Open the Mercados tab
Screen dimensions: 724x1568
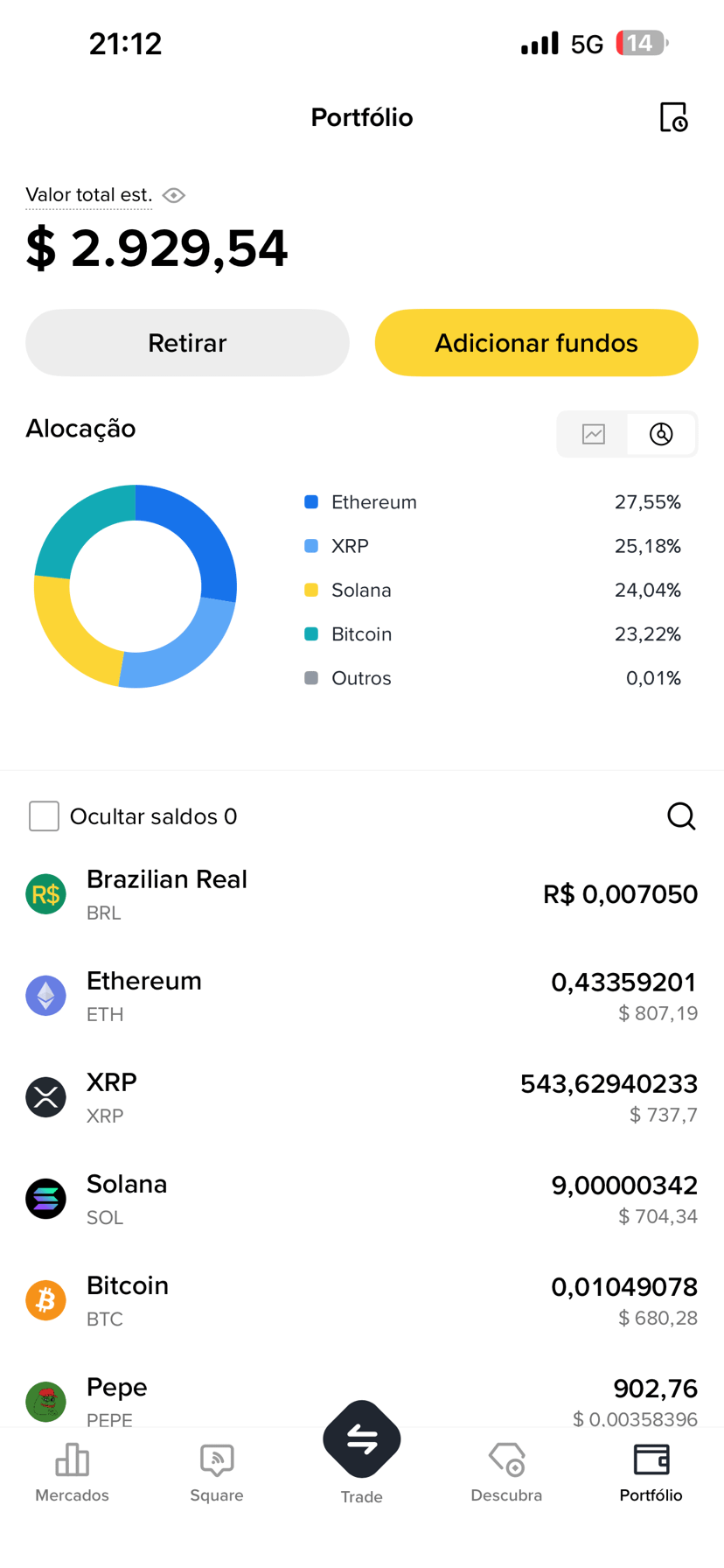(72, 1473)
